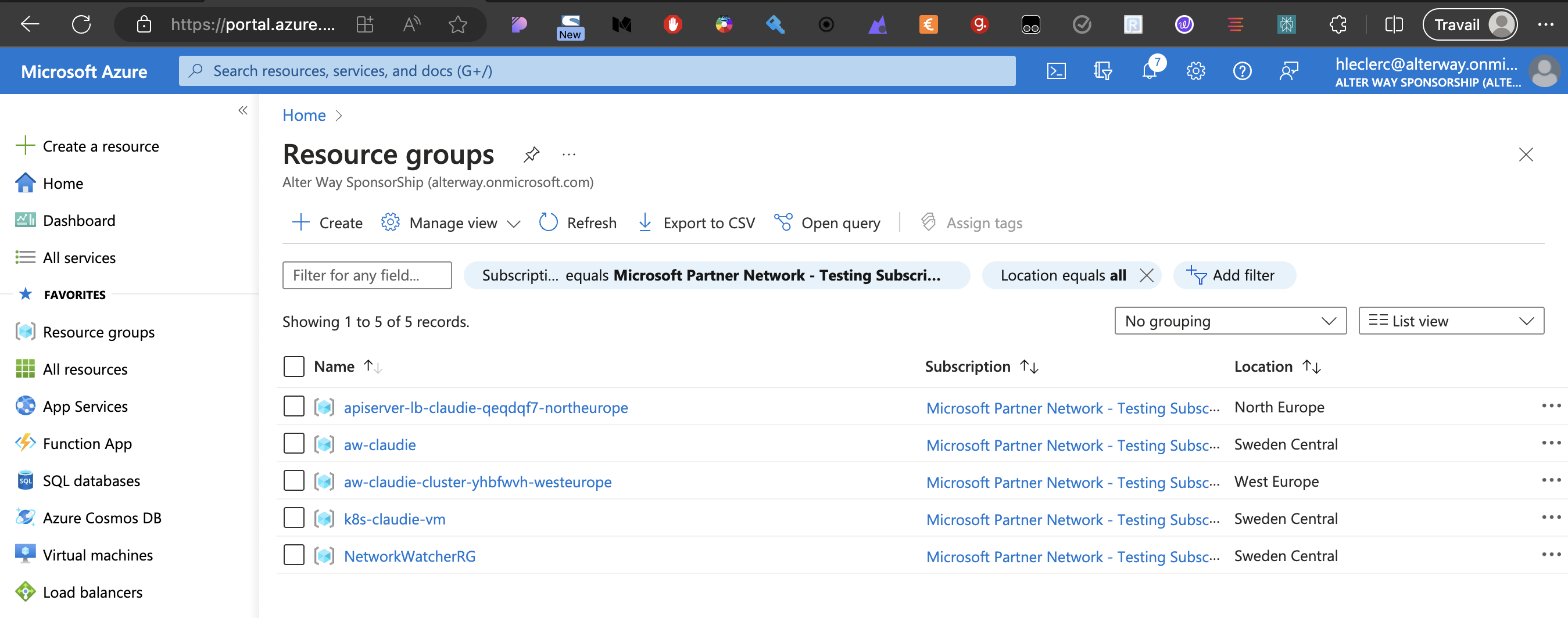Viewport: 1568px width, 618px height.
Task: Open Azure Cloud Shell icon
Action: click(x=1056, y=71)
